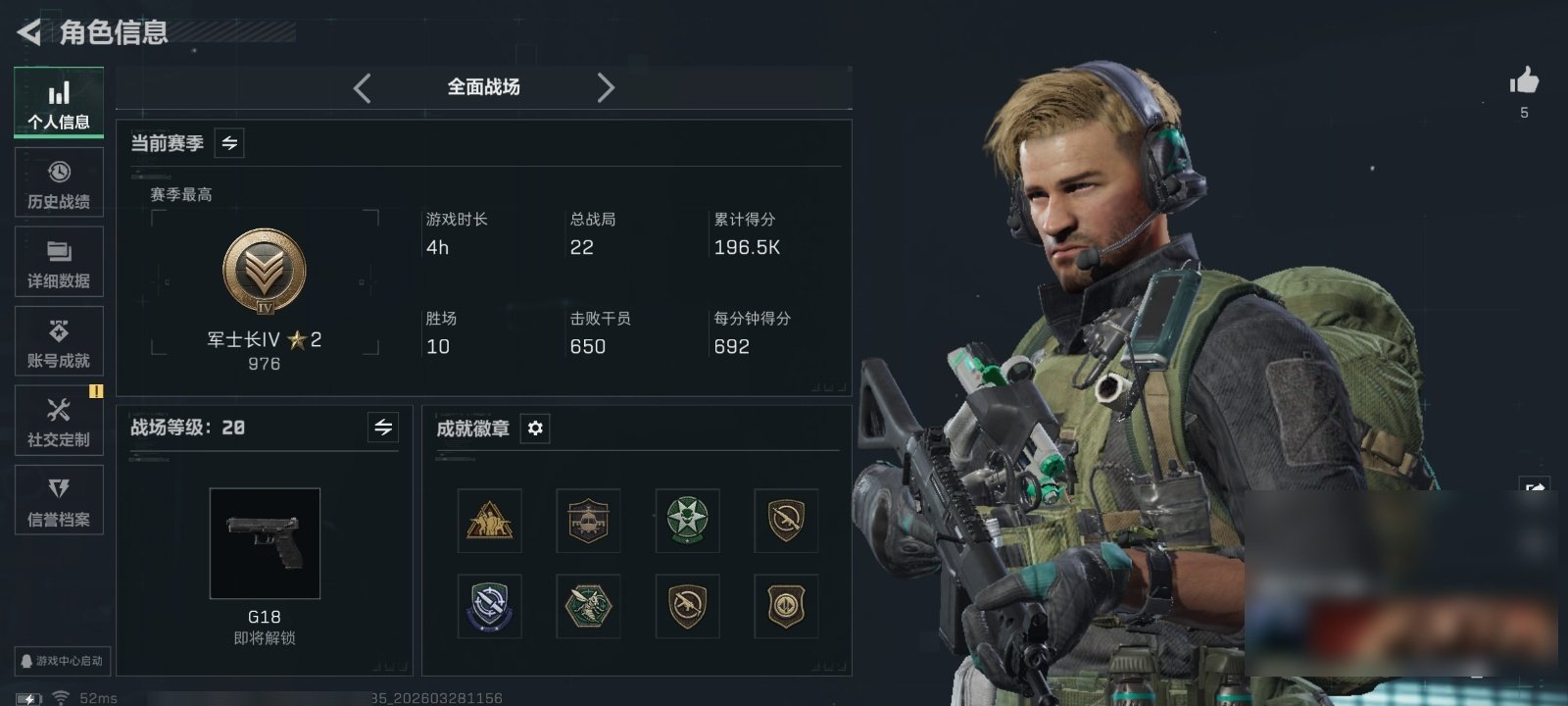Toggle the swap icon beside 战场等级
The width and height of the screenshot is (1568, 706).
point(383,428)
